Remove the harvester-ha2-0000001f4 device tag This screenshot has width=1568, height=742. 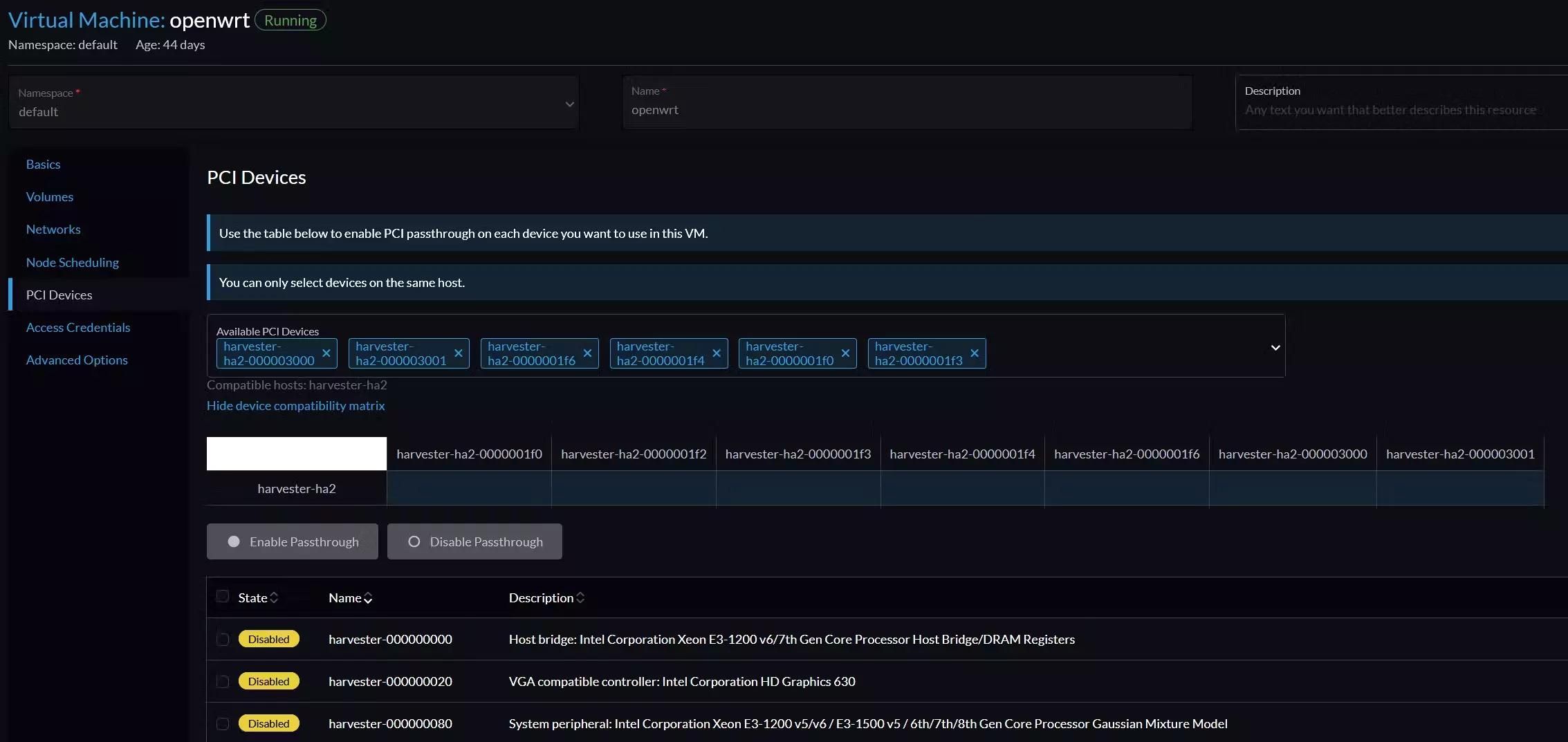(717, 353)
